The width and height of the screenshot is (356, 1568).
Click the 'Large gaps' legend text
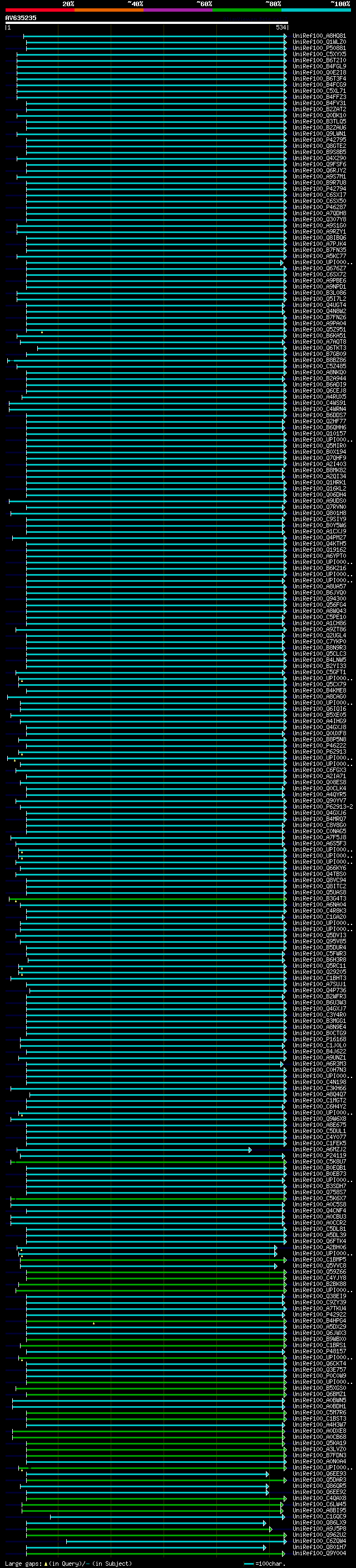(x=23, y=1563)
